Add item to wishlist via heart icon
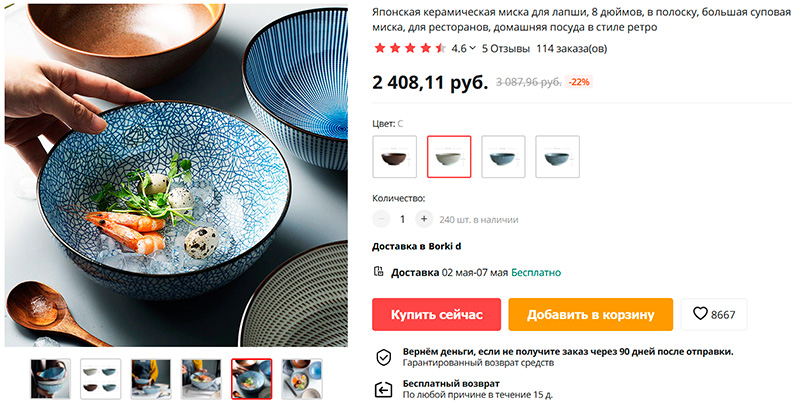This screenshot has width=800, height=417. click(x=701, y=313)
